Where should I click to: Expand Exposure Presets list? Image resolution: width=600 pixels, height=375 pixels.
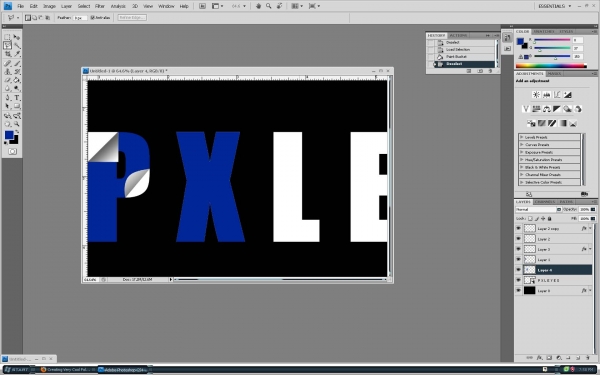pos(521,152)
